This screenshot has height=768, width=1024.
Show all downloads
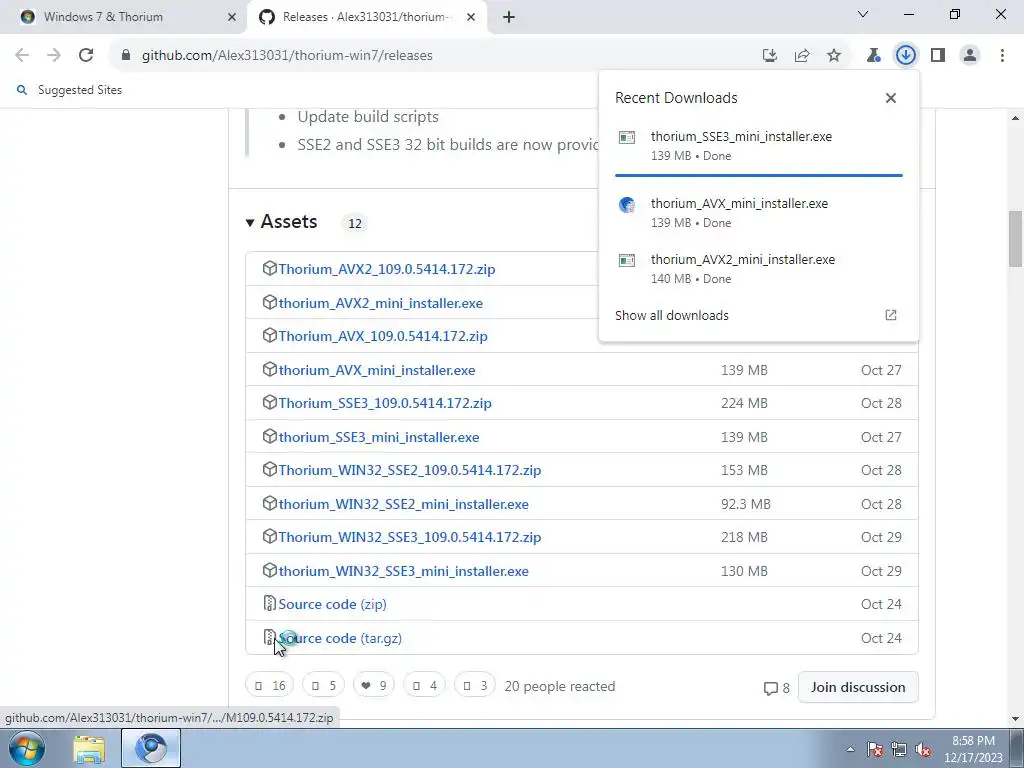pos(671,315)
